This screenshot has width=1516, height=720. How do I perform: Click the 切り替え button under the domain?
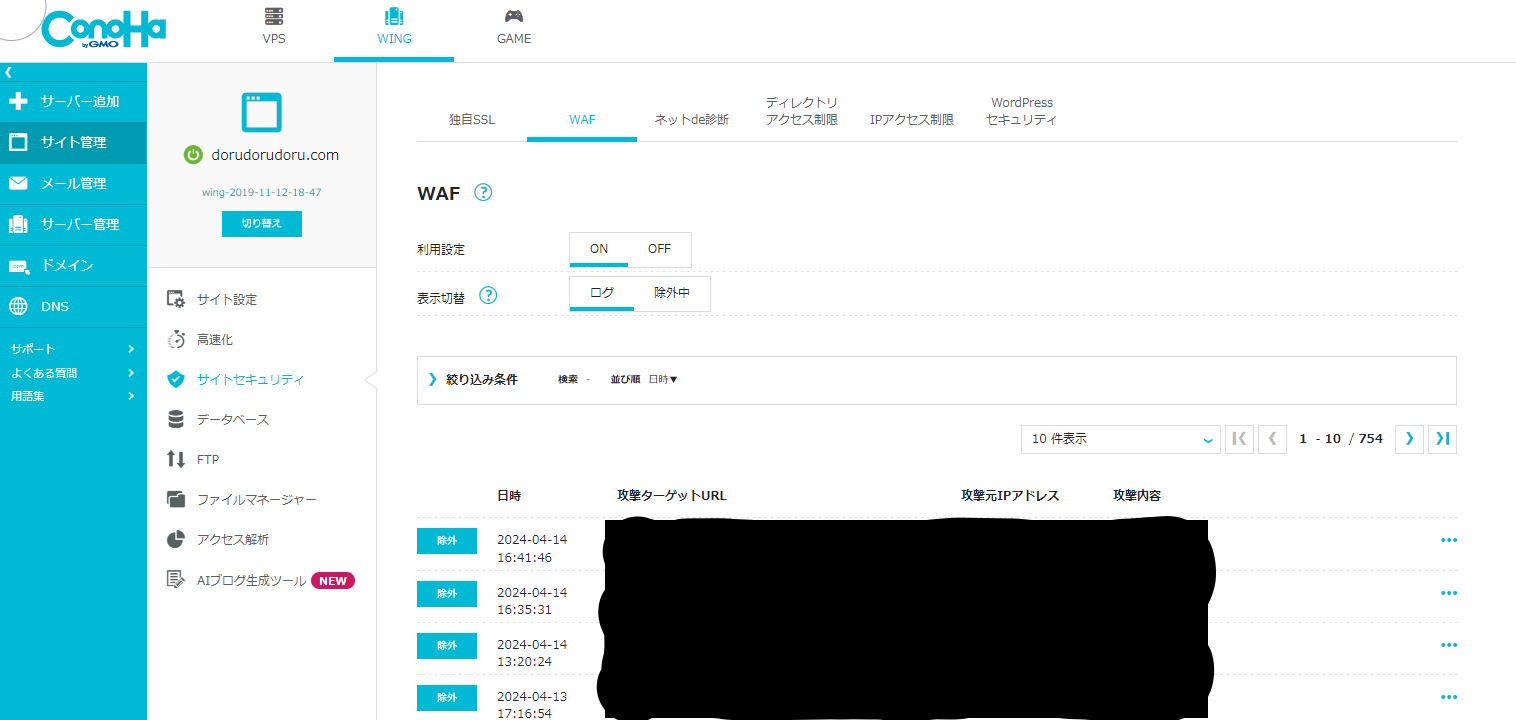[x=261, y=224]
